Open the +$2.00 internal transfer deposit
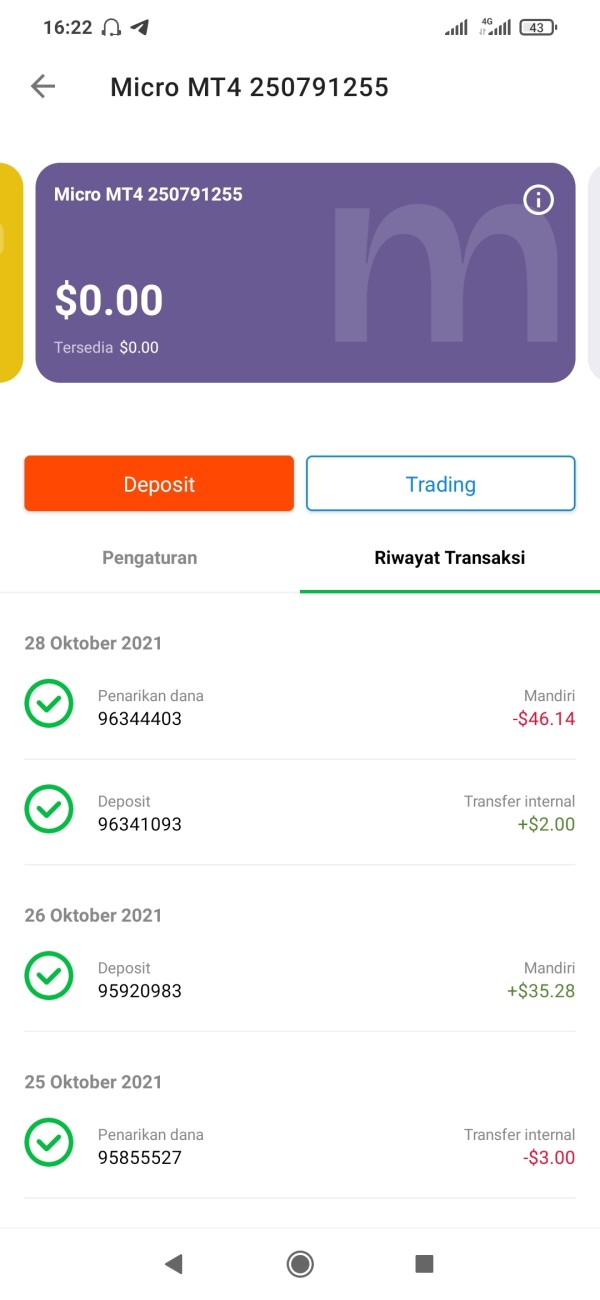The height and width of the screenshot is (1300, 600). [300, 813]
